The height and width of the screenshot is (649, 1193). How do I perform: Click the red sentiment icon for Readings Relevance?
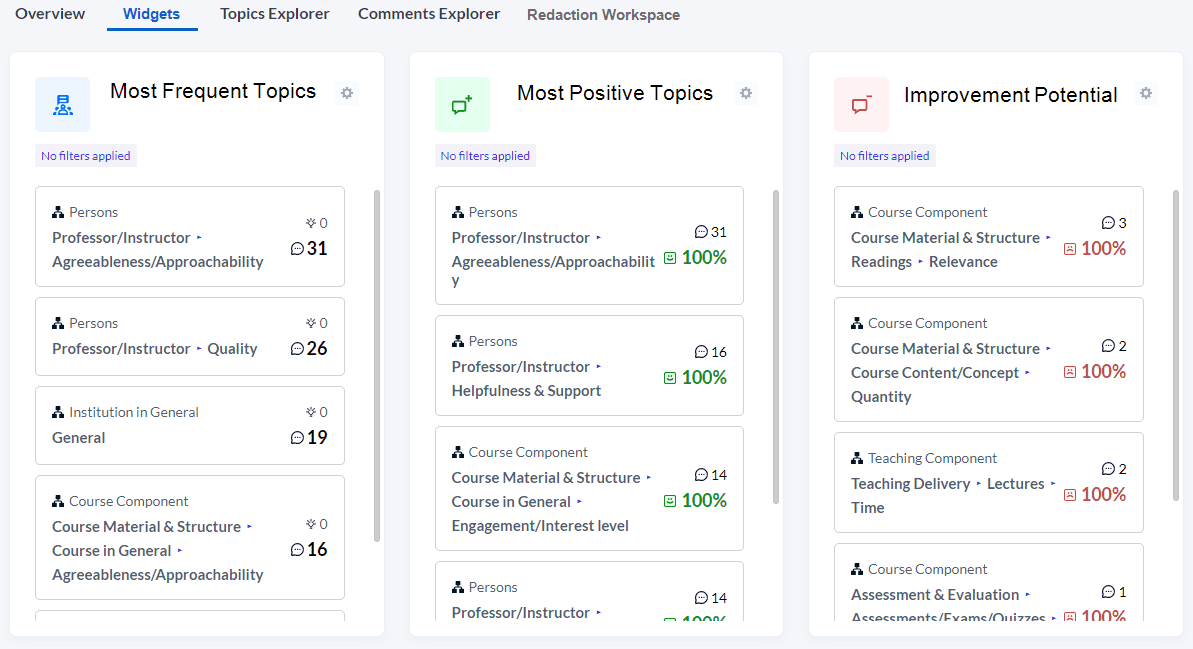[1070, 249]
